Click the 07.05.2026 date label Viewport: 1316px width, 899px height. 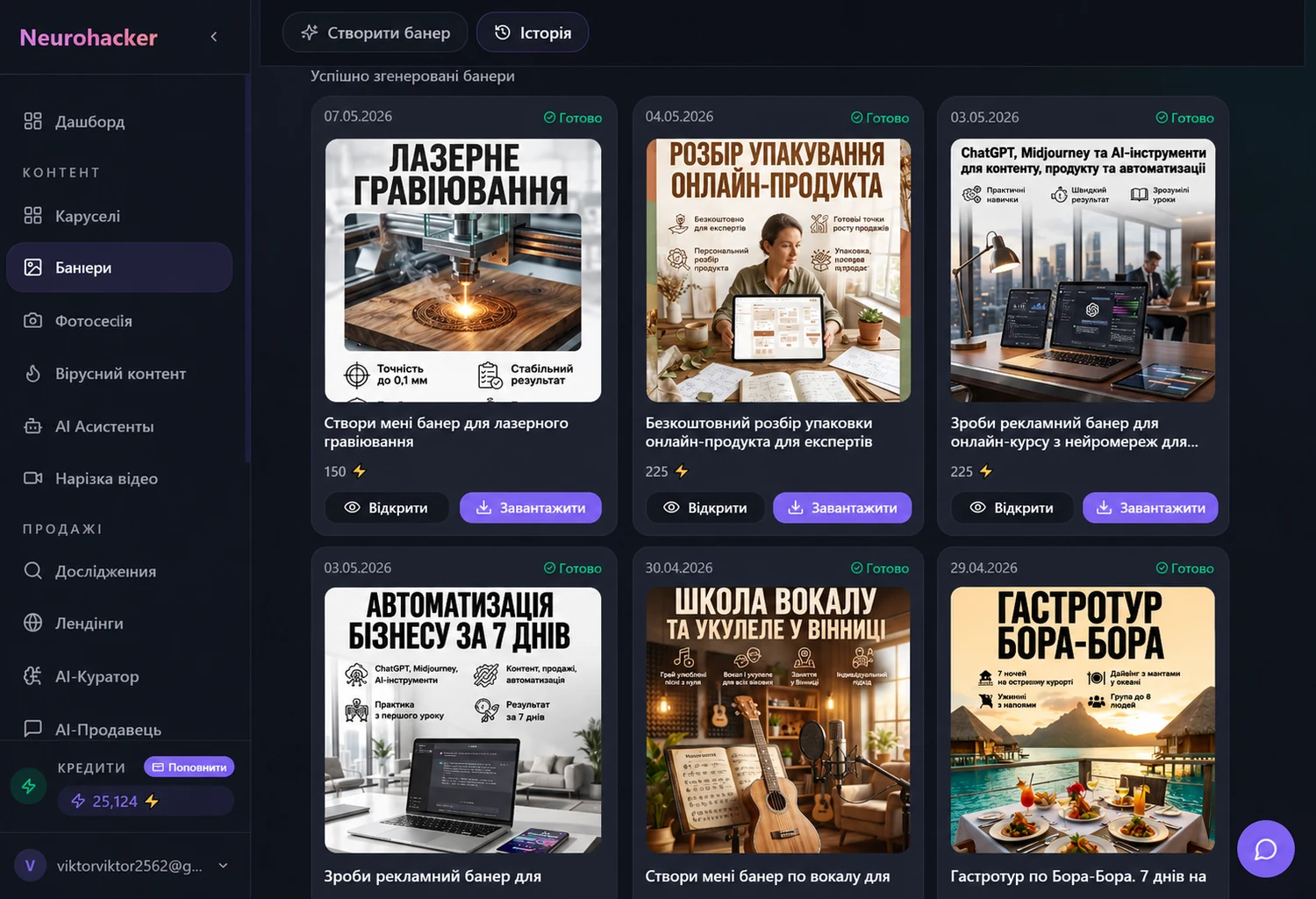[x=358, y=117]
